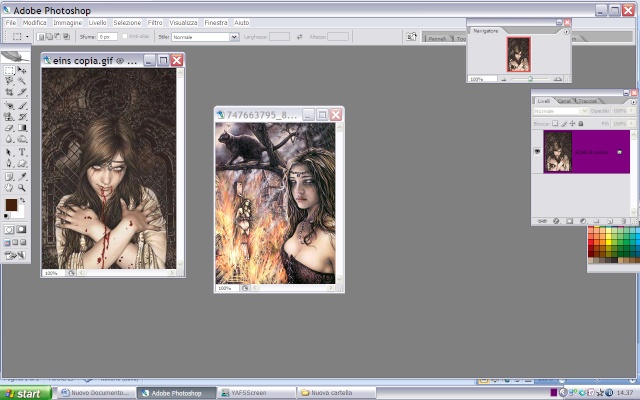The image size is (640, 400).
Task: Select the Brush tool
Action: point(22,106)
